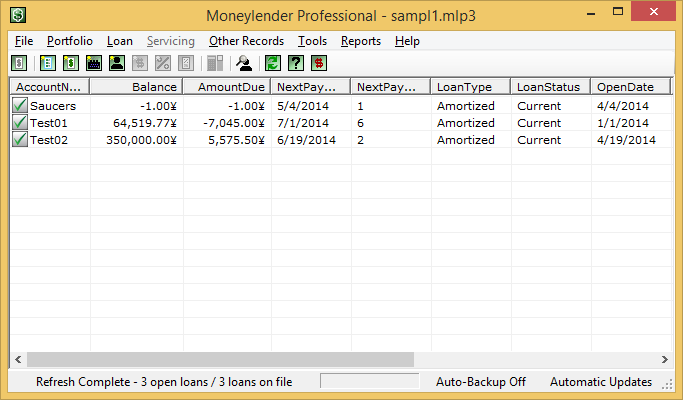The height and width of the screenshot is (400, 683).
Task: Click the 6/19/2014 next payment date
Action: click(306, 140)
